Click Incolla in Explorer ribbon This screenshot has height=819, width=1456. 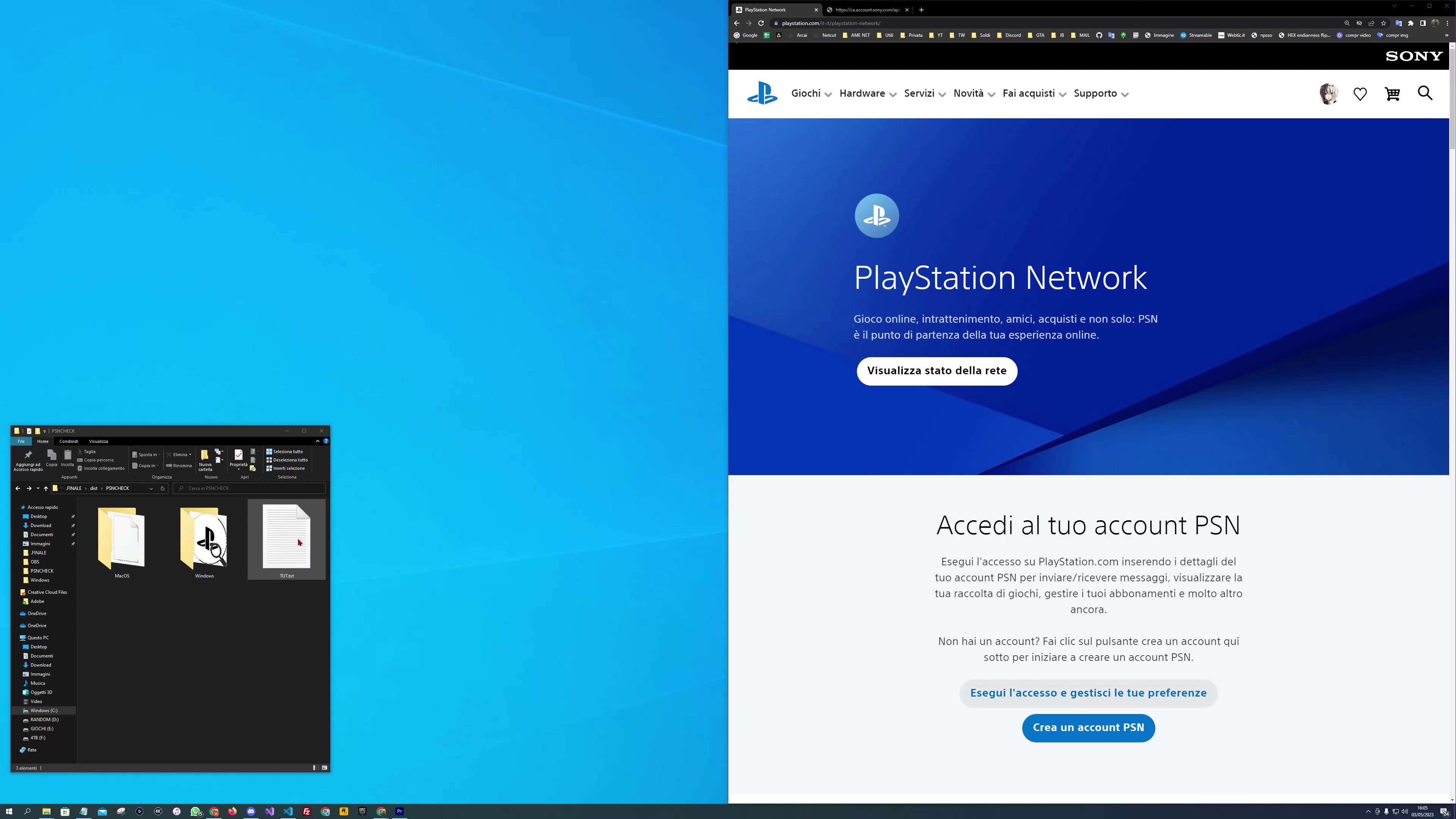point(67,458)
